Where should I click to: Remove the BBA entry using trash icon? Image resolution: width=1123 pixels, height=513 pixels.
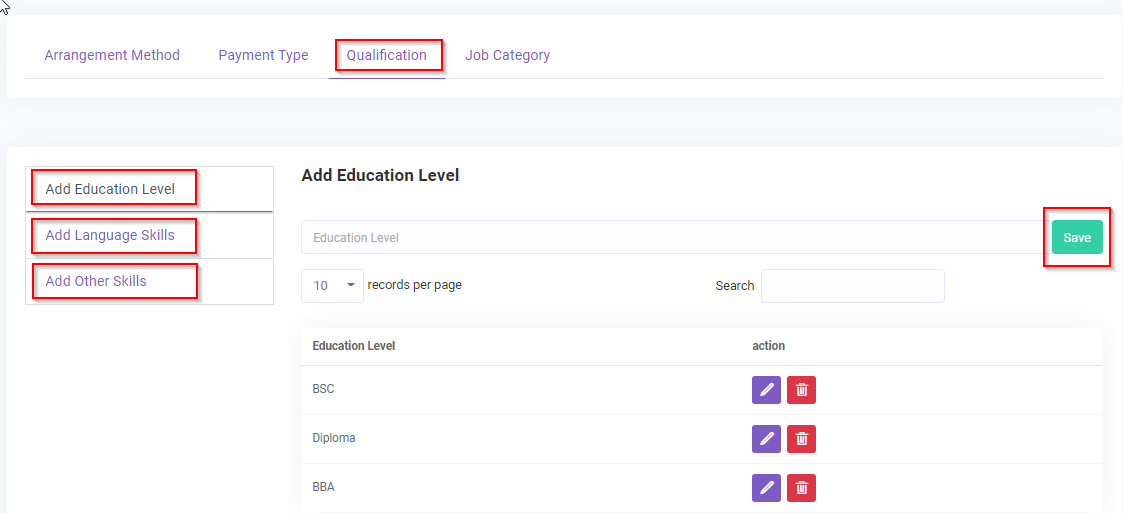pos(801,488)
